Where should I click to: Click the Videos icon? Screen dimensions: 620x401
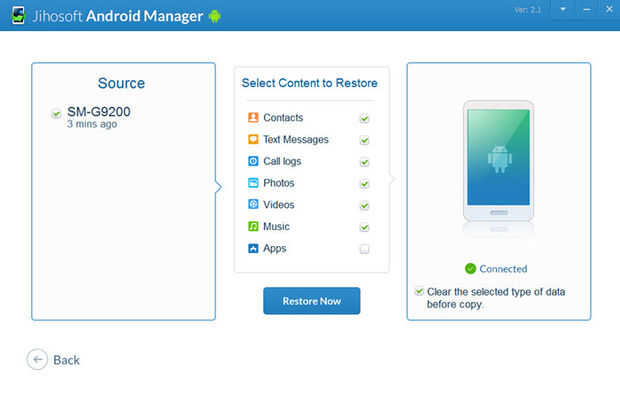point(253,204)
